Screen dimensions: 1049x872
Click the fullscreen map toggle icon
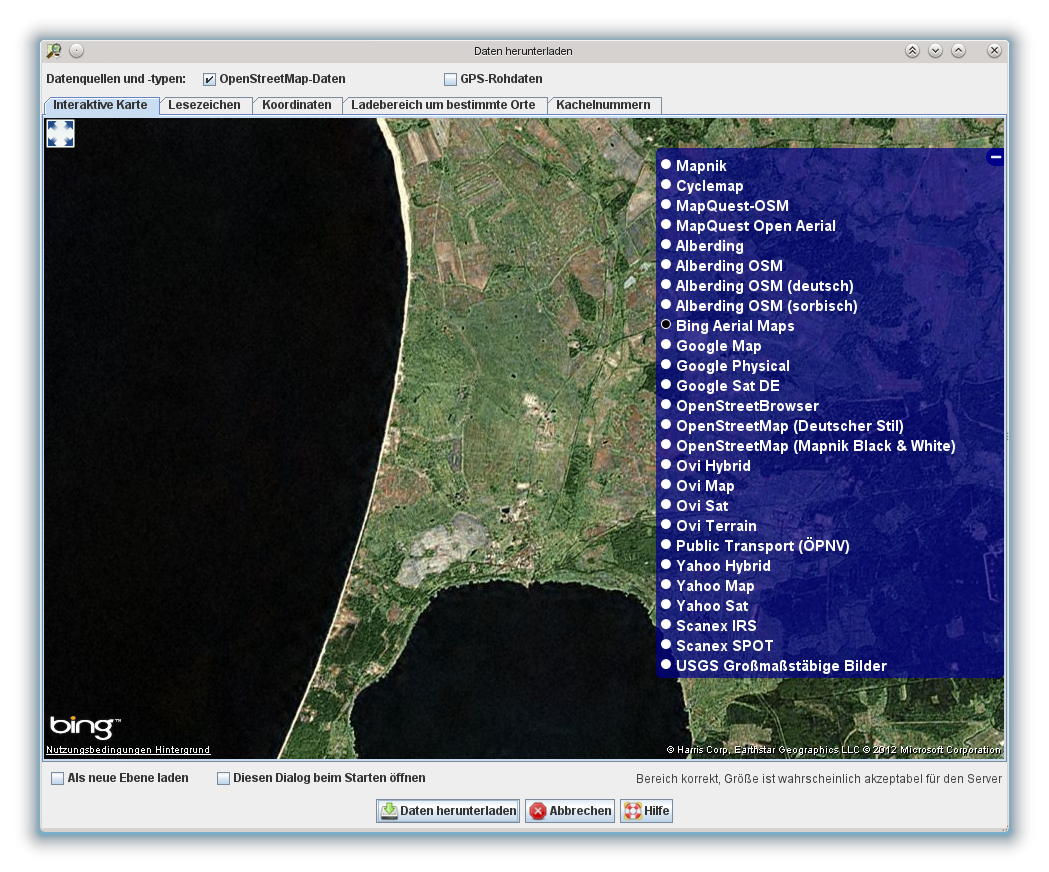pyautogui.click(x=61, y=134)
